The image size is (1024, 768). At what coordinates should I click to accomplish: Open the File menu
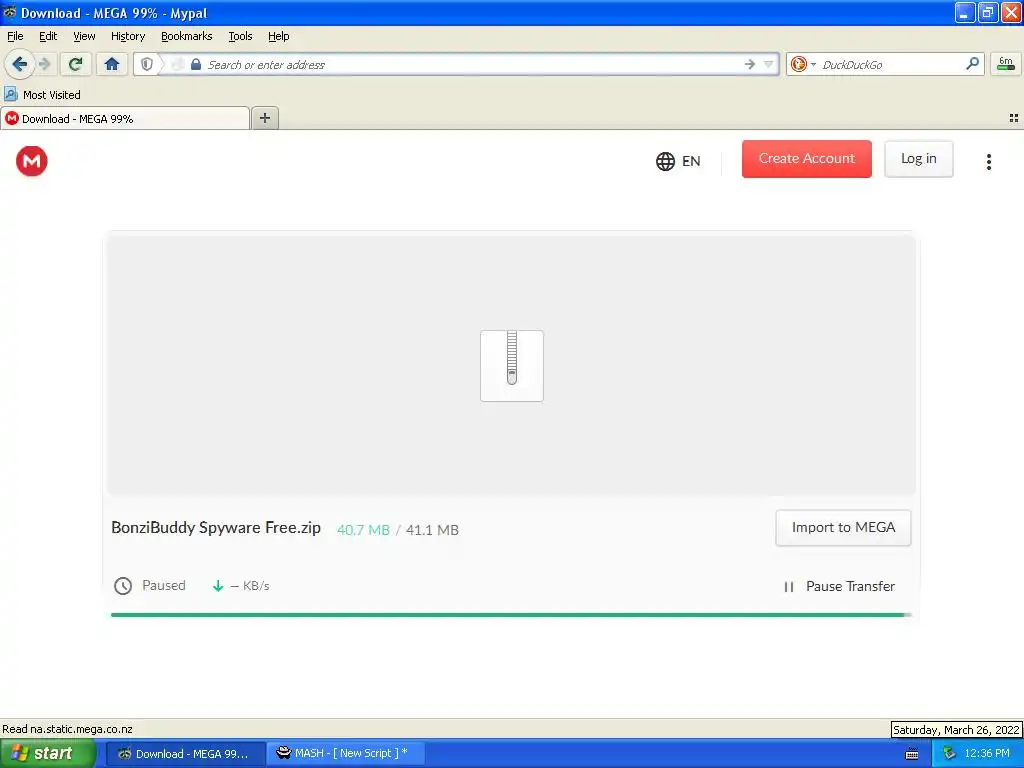[15, 36]
